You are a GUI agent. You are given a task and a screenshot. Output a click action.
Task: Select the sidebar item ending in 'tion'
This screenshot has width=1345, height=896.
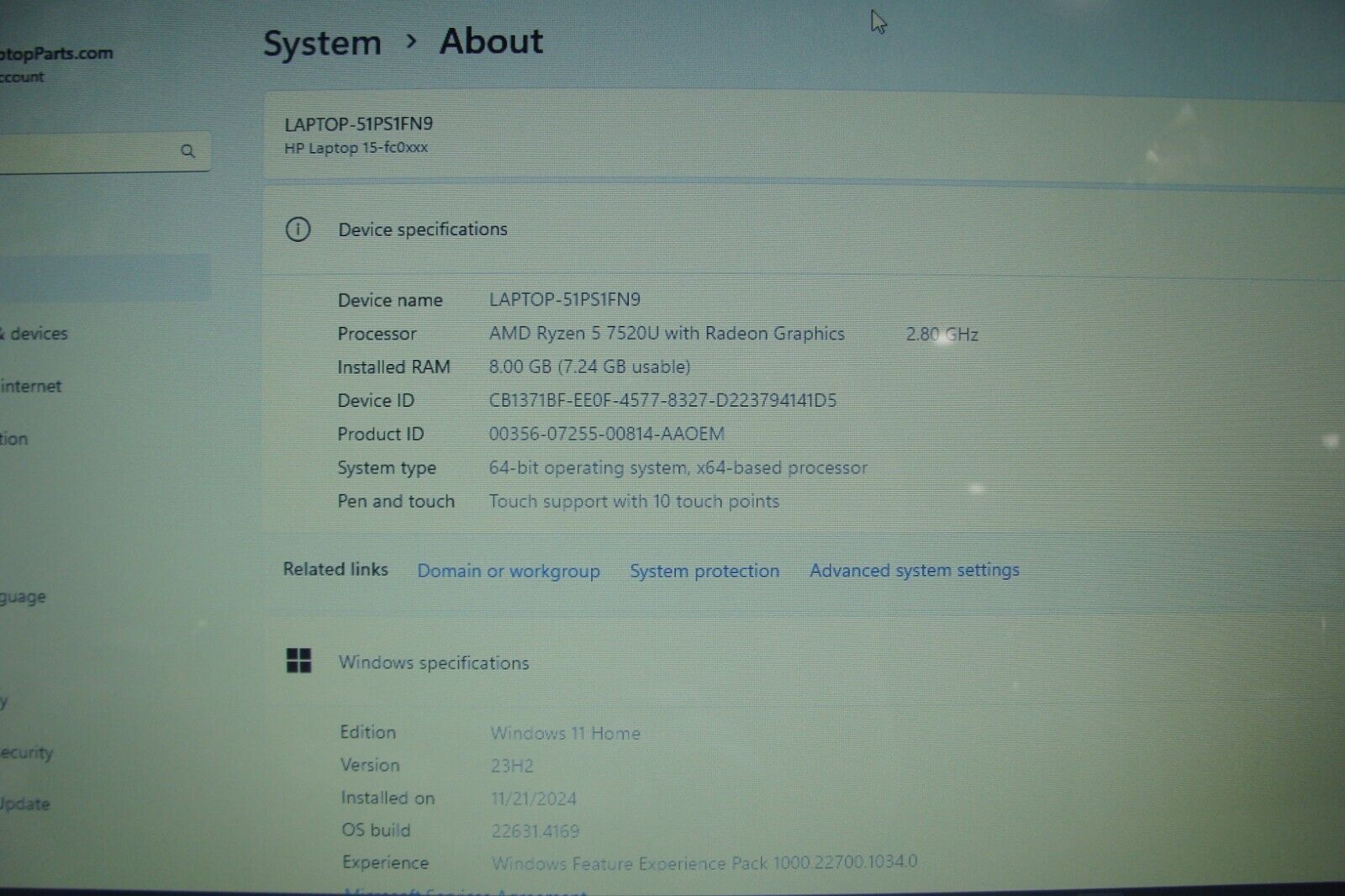pos(14,439)
